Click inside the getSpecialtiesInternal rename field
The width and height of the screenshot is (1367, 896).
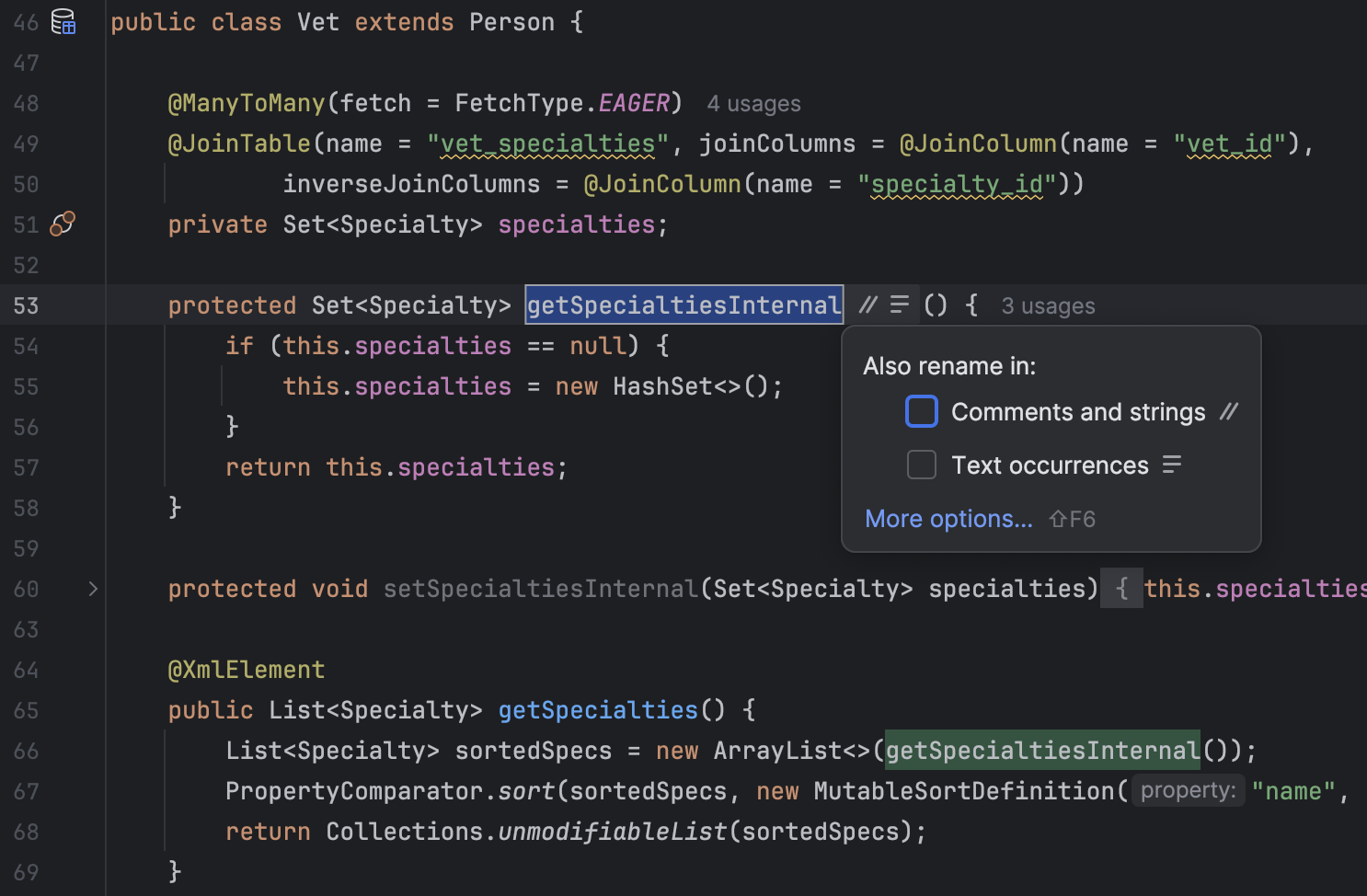tap(683, 304)
